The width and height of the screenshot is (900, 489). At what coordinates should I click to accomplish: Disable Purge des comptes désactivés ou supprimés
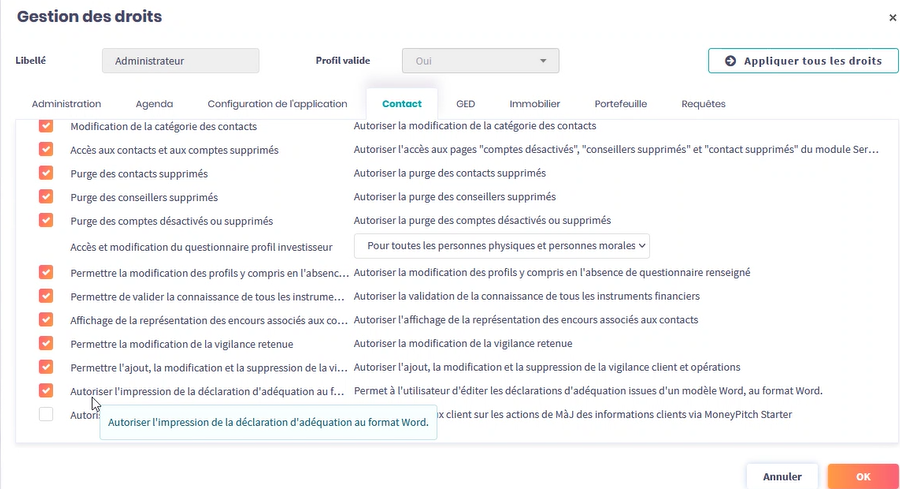click(46, 220)
